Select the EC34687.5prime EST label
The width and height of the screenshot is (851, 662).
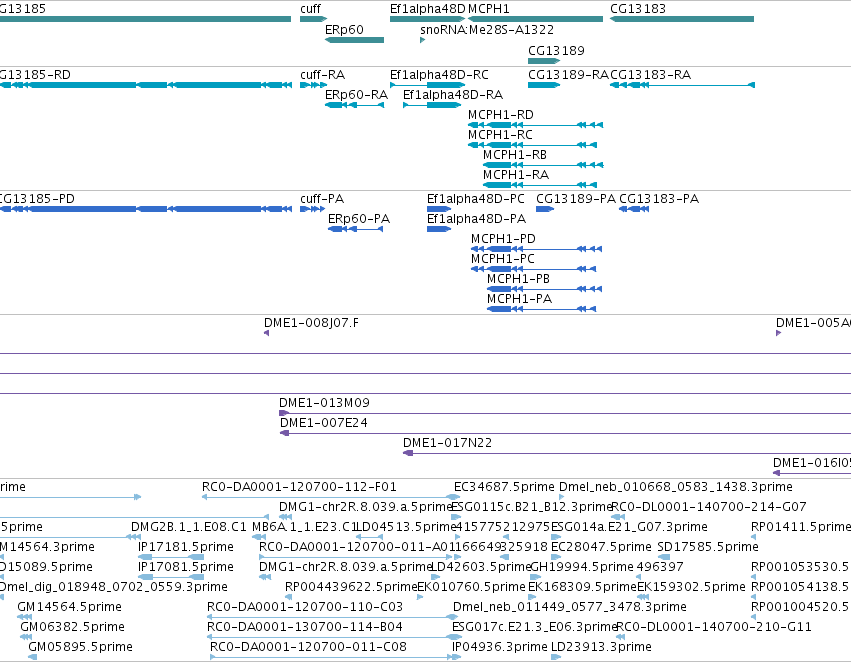click(504, 487)
